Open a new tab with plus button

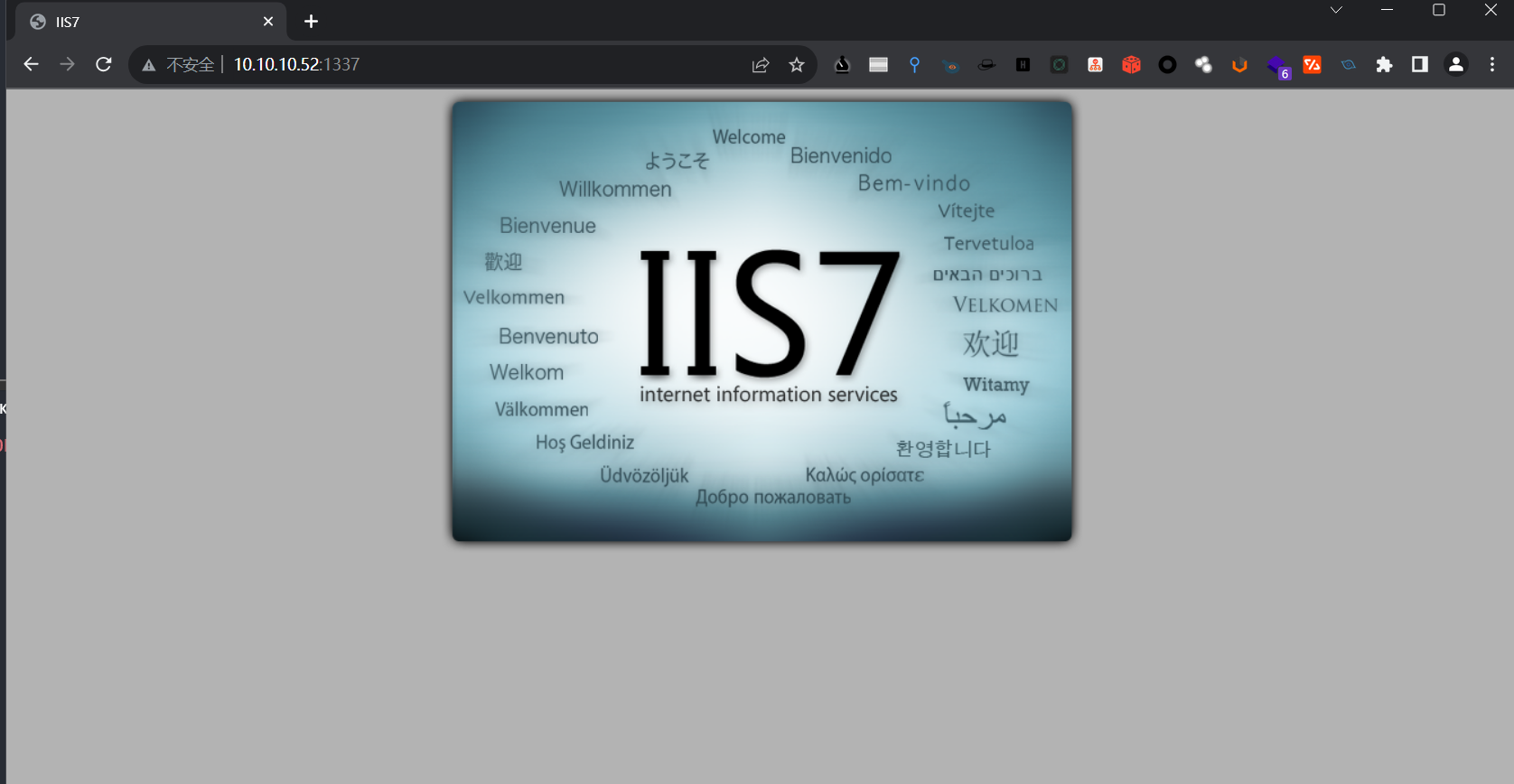tap(312, 21)
